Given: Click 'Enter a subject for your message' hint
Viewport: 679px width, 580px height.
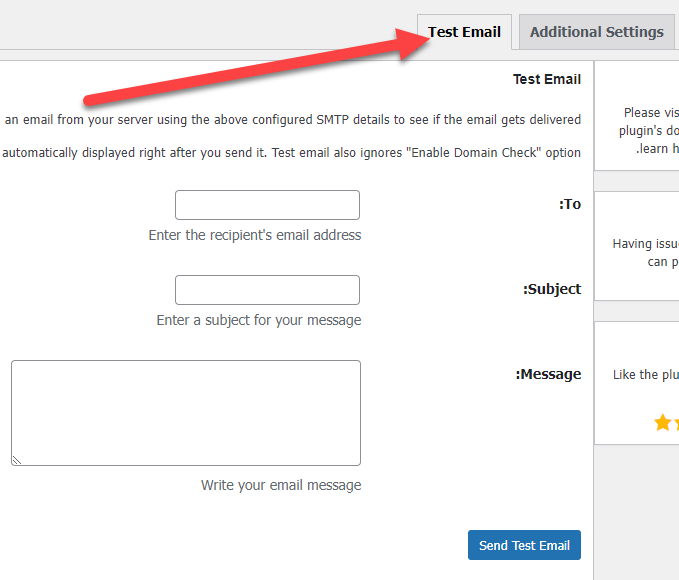Looking at the screenshot, I should click(x=259, y=320).
